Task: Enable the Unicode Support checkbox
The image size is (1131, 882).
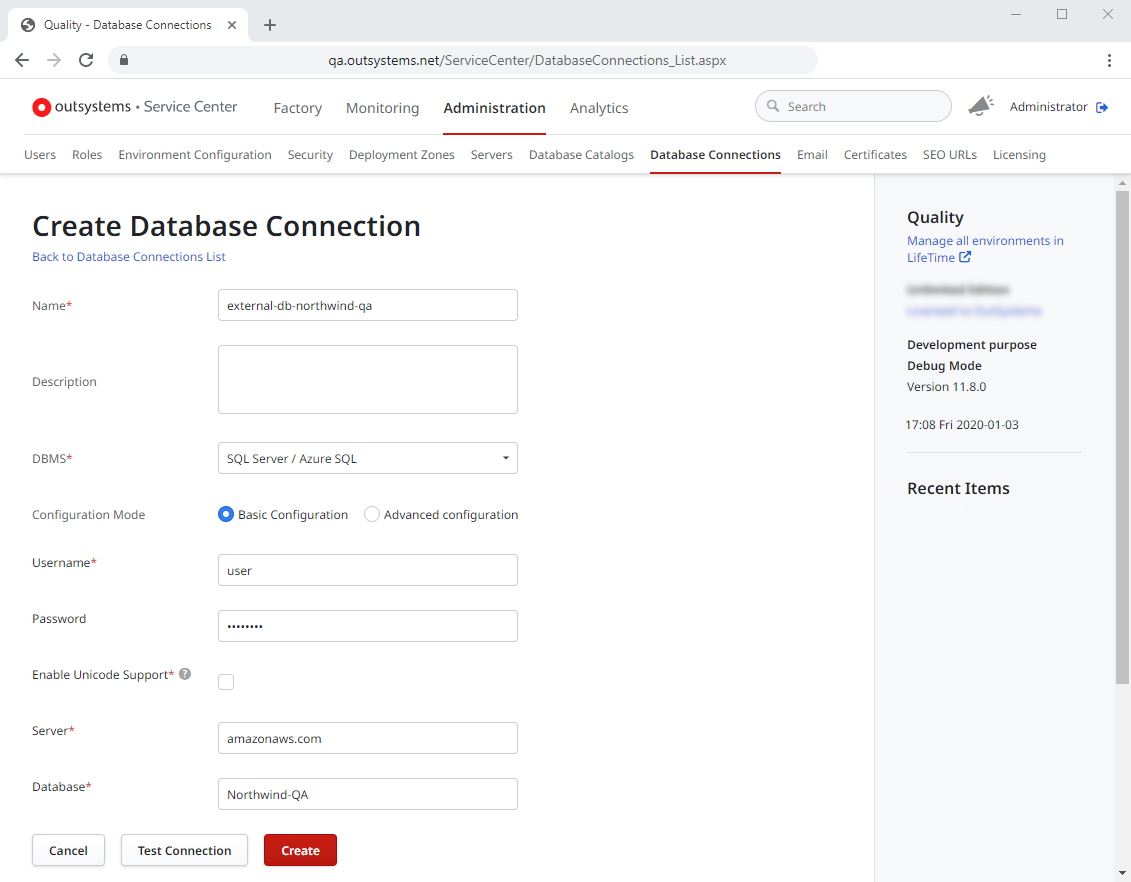Action: point(226,681)
